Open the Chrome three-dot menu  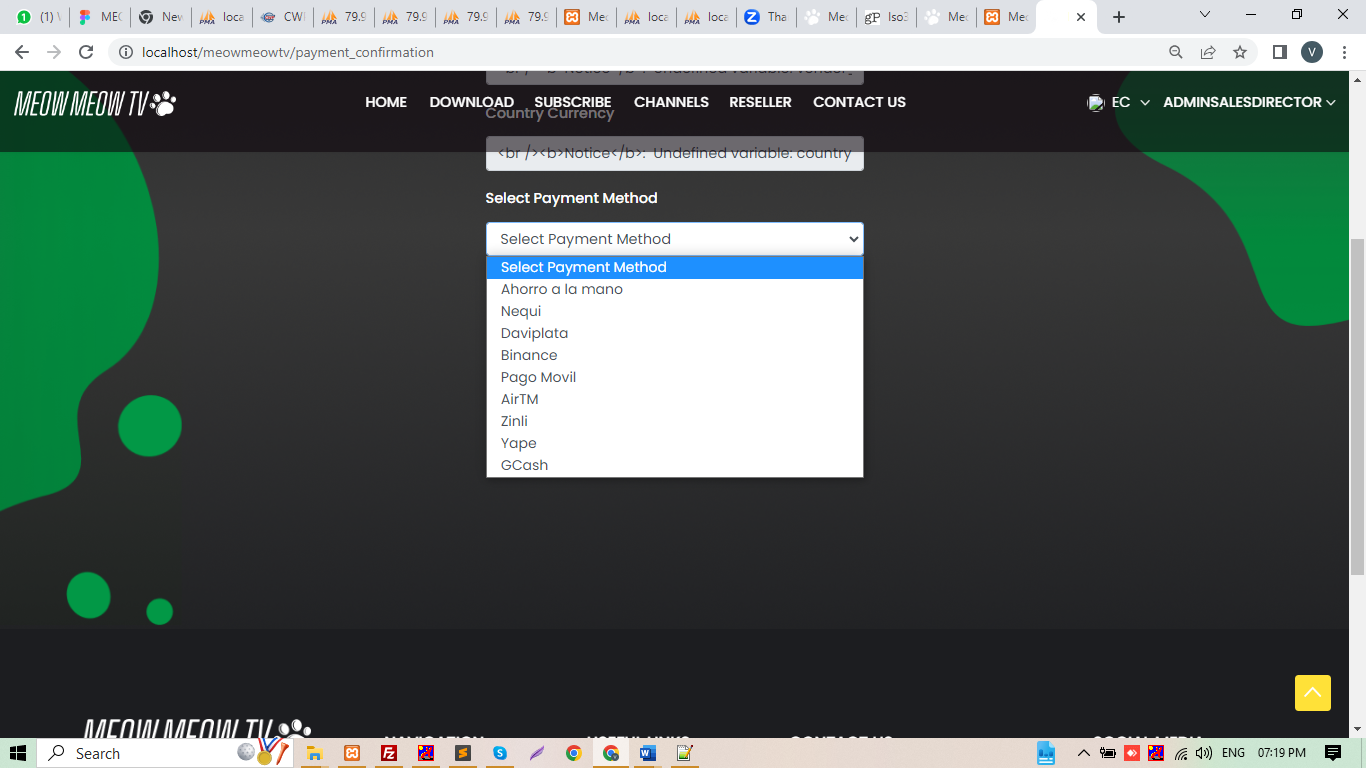coord(1344,52)
